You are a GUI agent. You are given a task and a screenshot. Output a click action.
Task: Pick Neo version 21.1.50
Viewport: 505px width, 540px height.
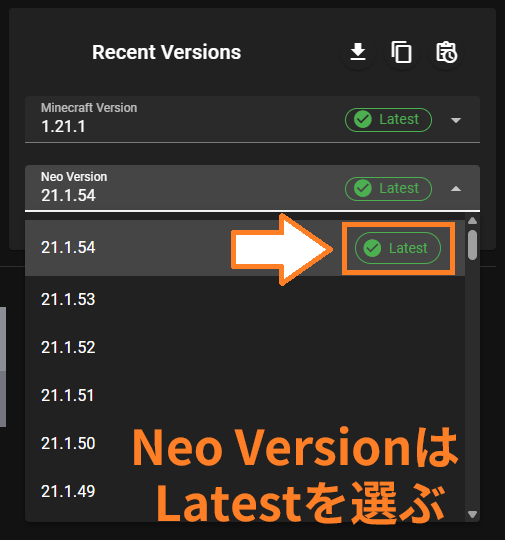tap(245, 443)
